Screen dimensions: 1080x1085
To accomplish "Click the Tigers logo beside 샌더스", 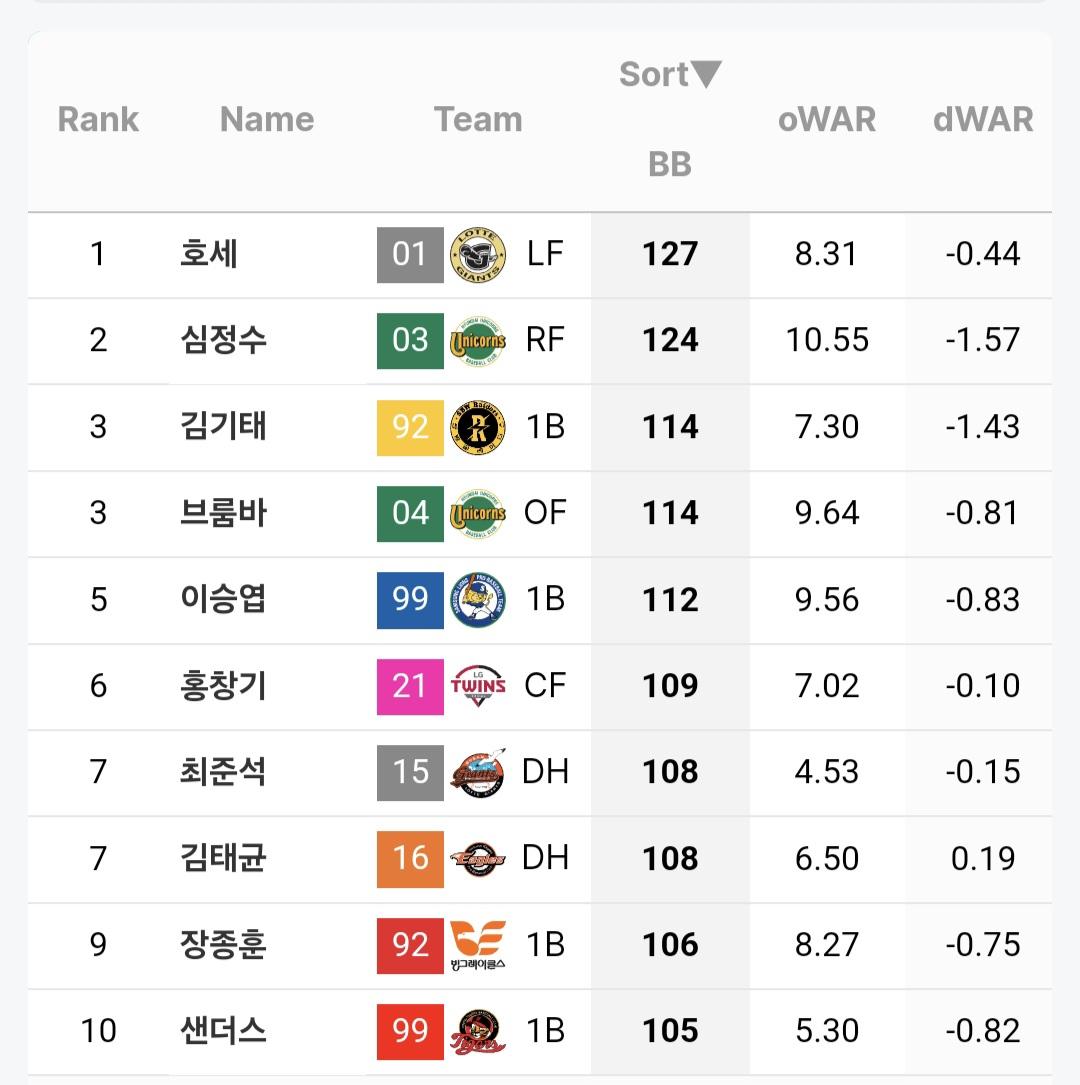I will [478, 1031].
